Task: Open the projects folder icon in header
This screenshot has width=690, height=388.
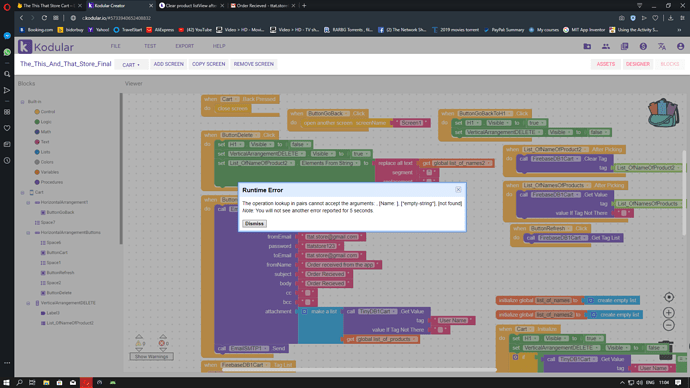Action: tap(587, 46)
